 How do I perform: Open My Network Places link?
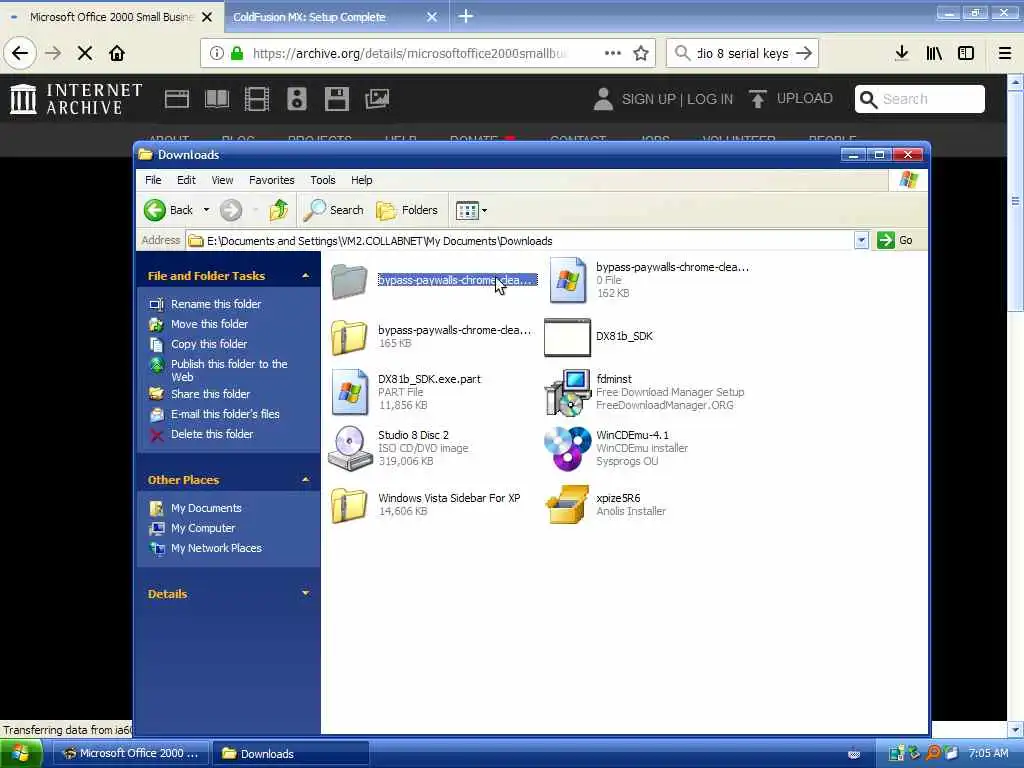pos(216,549)
